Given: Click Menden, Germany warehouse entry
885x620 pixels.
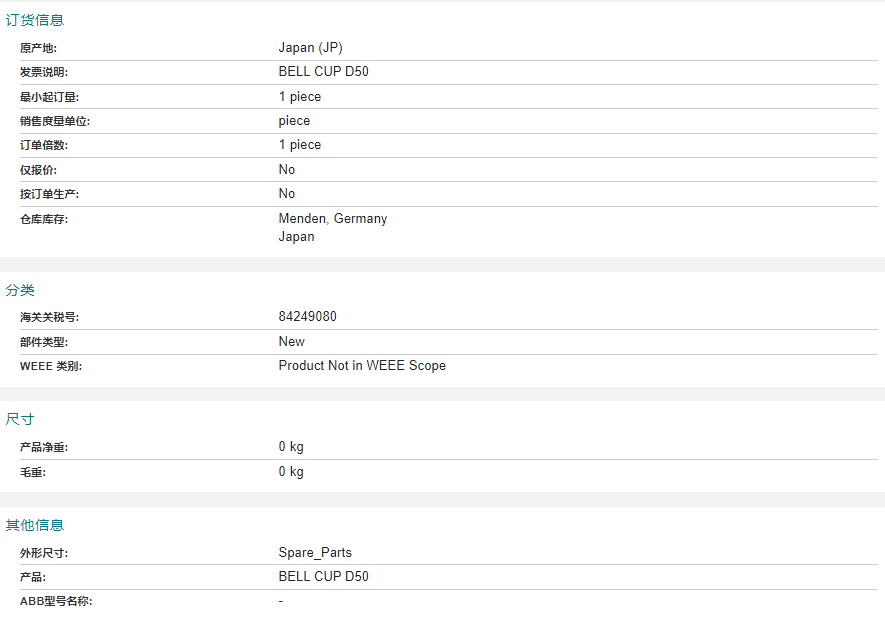Looking at the screenshot, I should pyautogui.click(x=333, y=219).
